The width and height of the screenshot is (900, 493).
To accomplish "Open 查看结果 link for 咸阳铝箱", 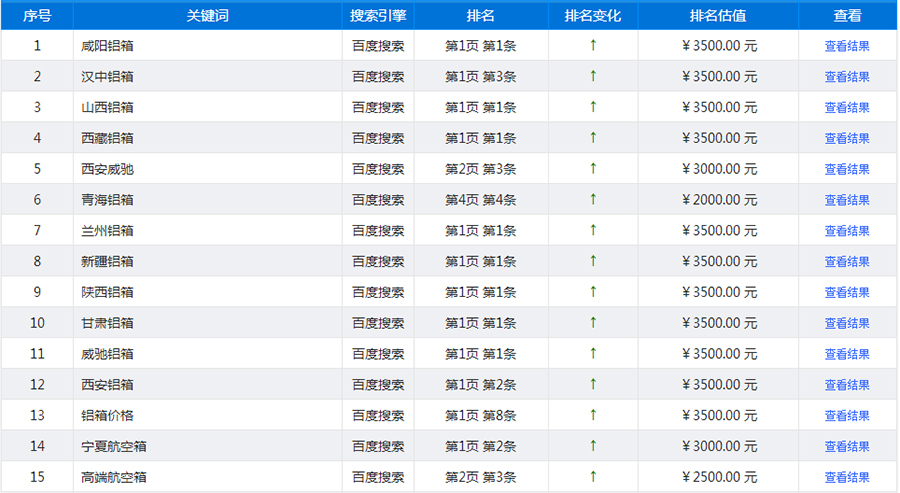I will tap(847, 46).
